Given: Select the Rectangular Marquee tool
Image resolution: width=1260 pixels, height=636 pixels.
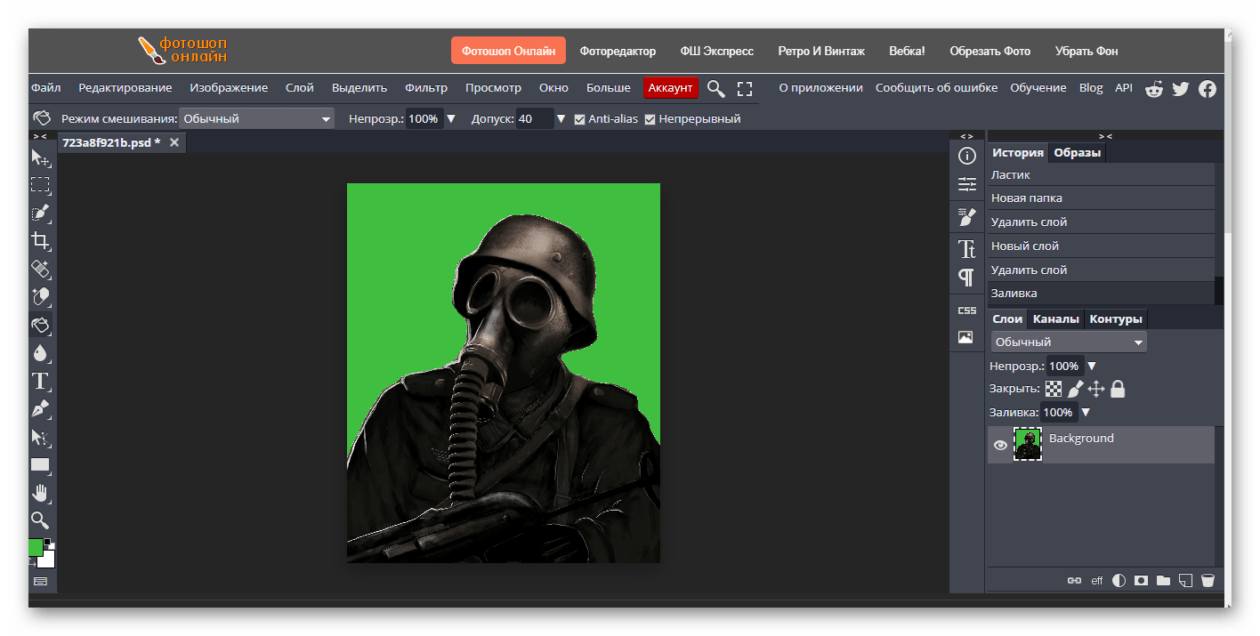Looking at the screenshot, I should point(40,185).
